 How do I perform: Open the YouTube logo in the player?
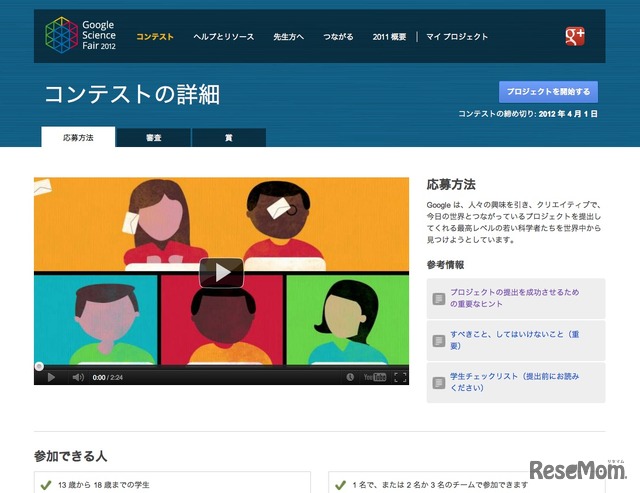point(375,377)
